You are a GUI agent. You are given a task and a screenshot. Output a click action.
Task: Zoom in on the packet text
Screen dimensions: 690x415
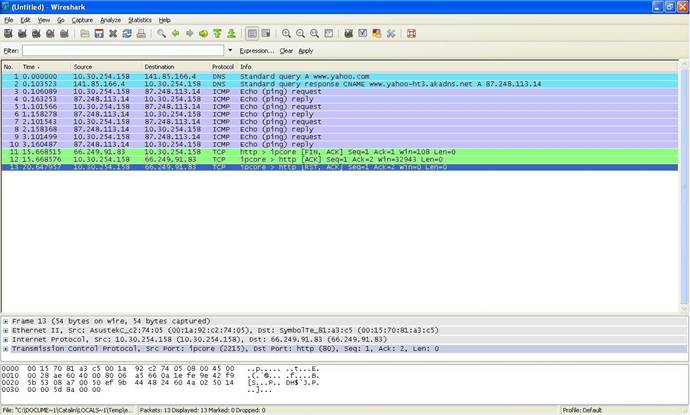click(x=286, y=33)
